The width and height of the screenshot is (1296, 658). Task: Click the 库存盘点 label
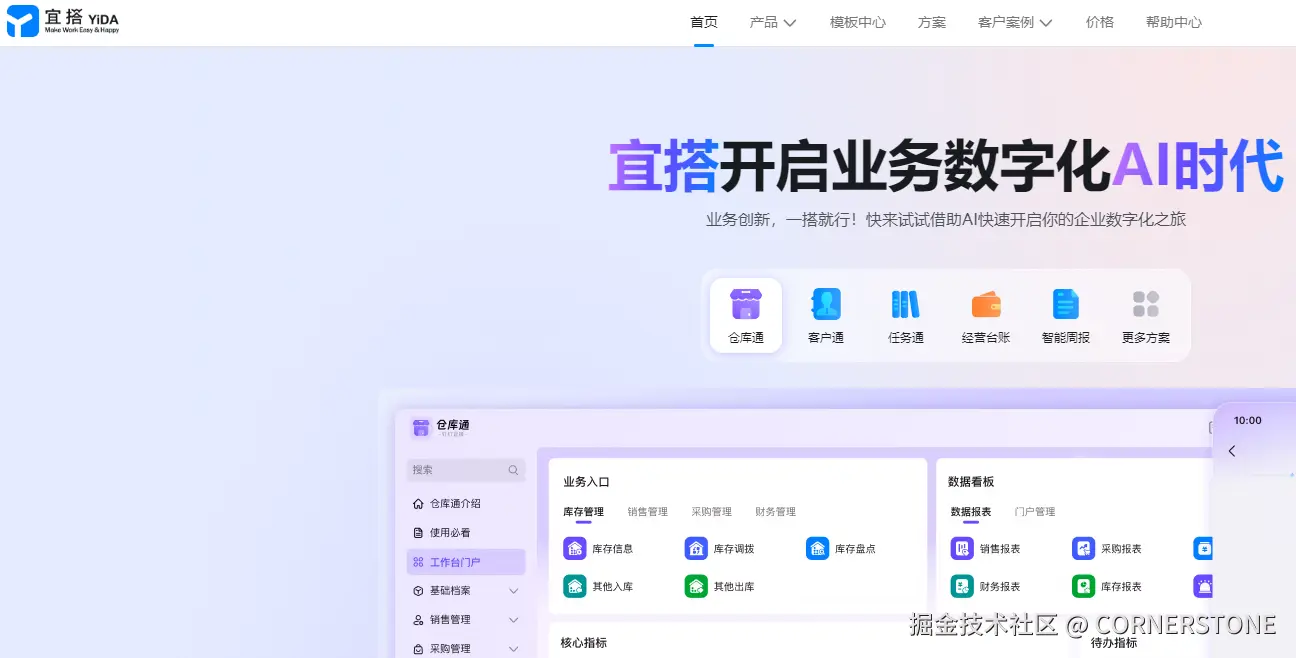pos(855,549)
